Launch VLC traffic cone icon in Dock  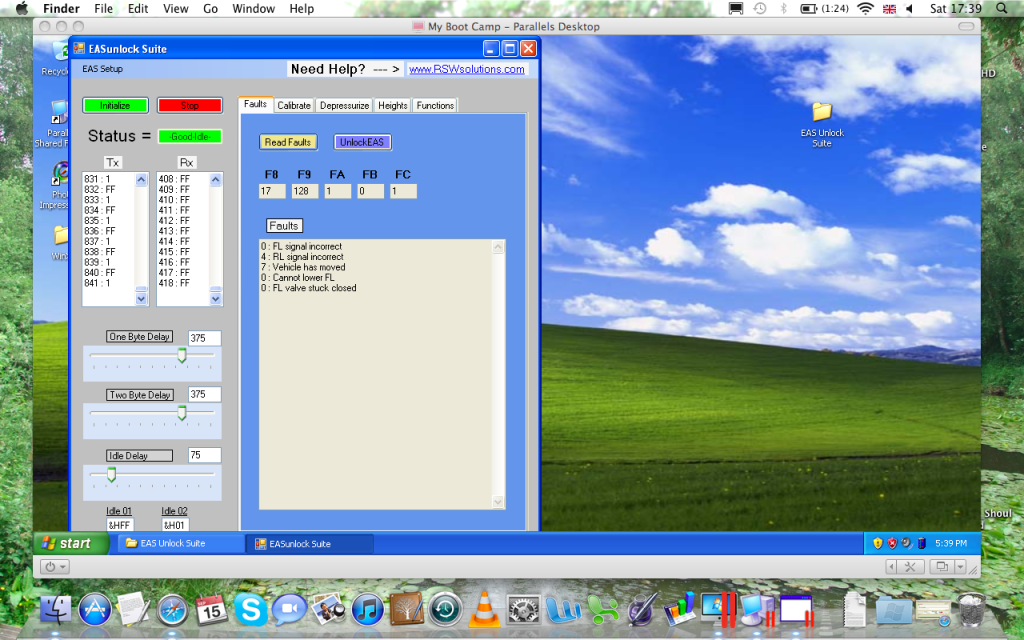click(485, 609)
